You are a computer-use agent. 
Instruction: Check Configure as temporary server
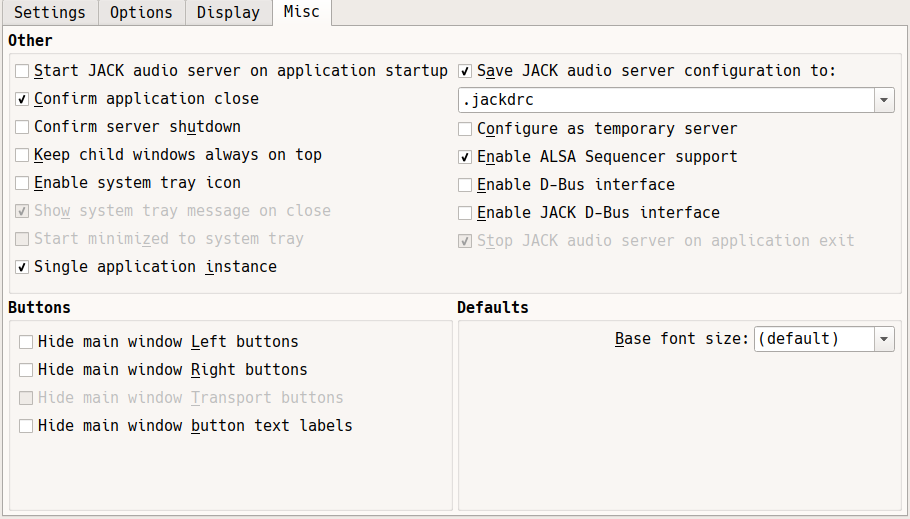click(466, 129)
